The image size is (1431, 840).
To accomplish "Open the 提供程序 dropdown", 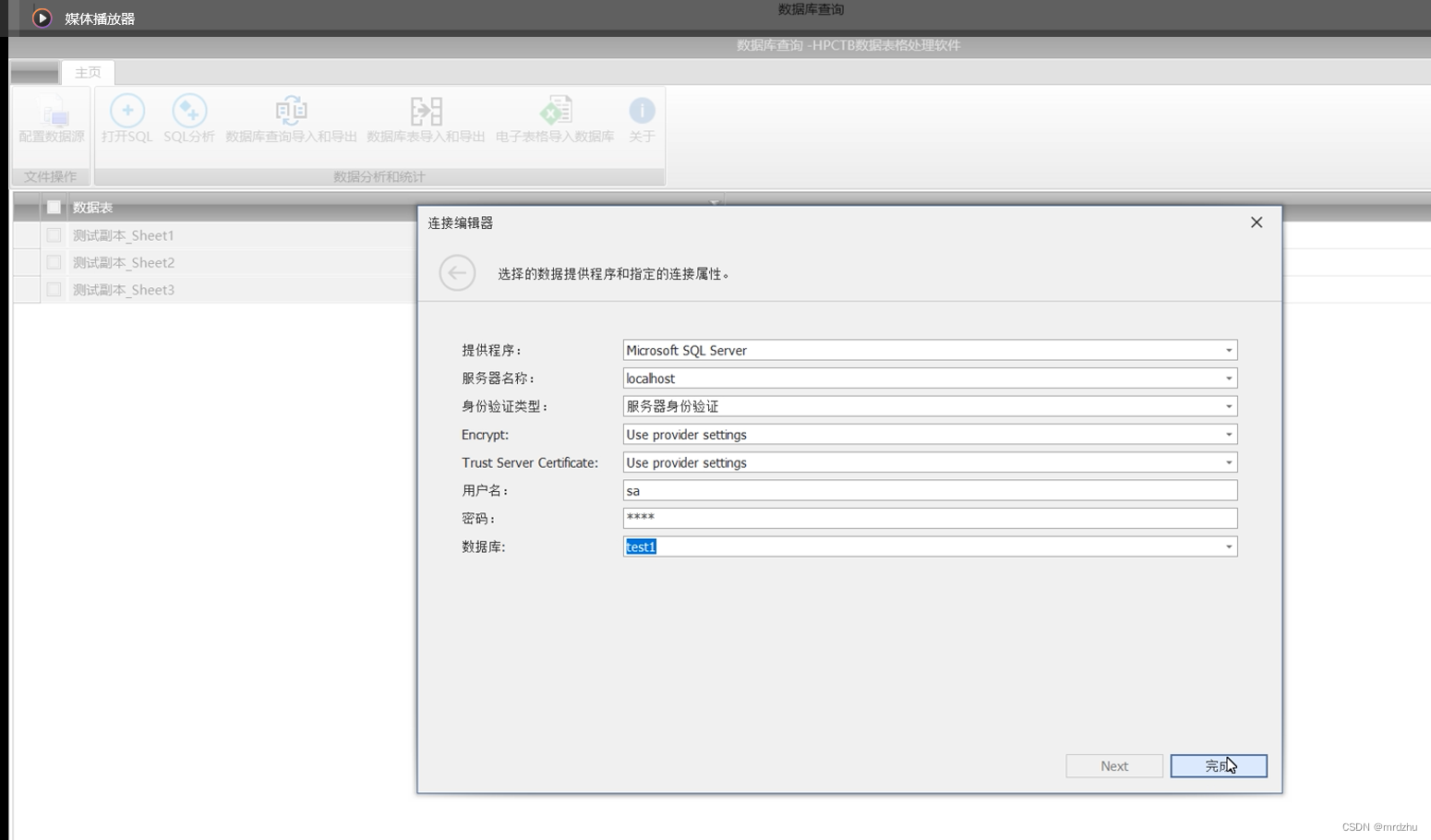I will (x=1230, y=350).
